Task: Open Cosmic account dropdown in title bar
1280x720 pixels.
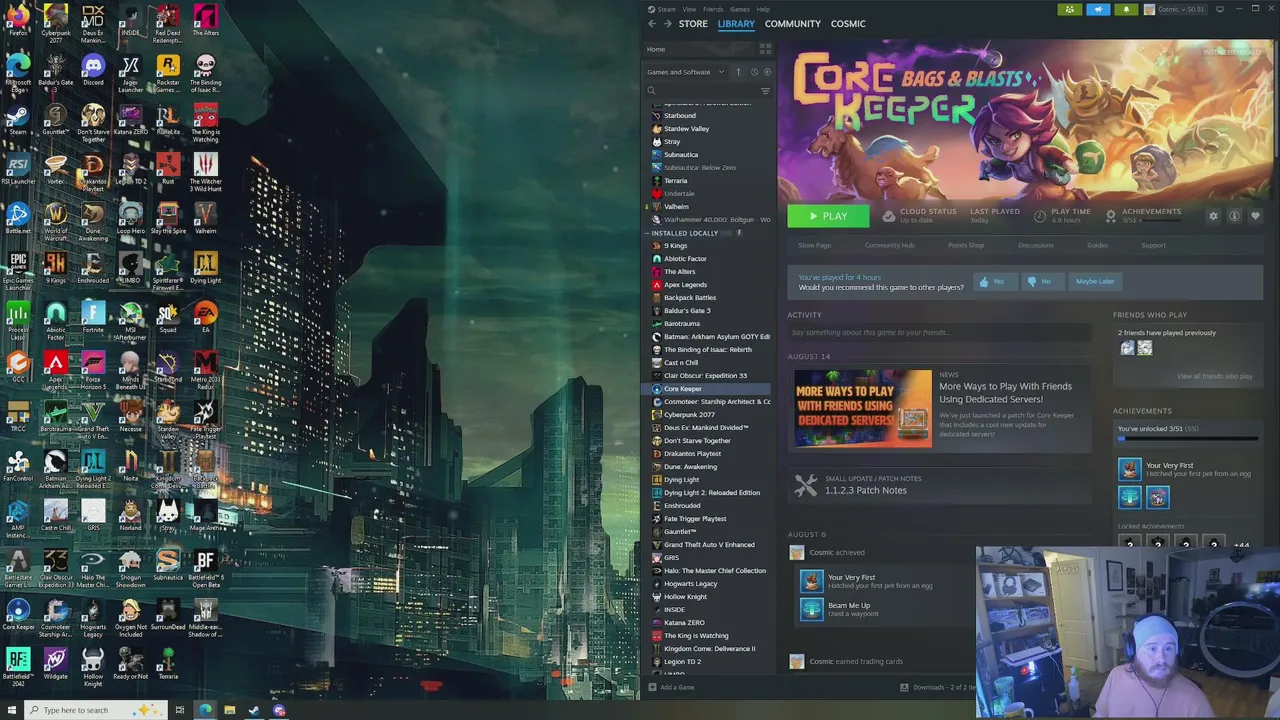Action: coord(1175,9)
